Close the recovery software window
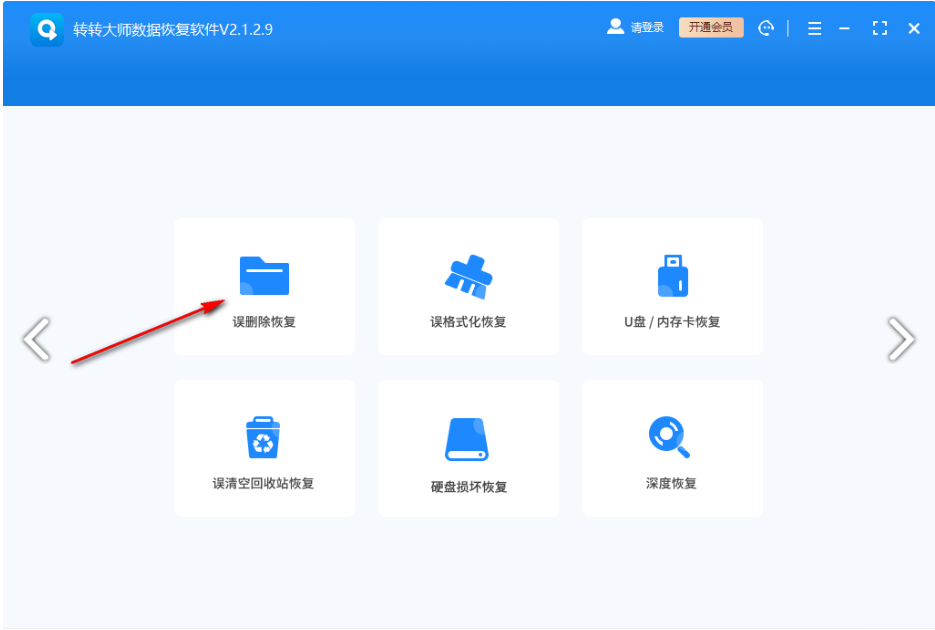This screenshot has width=935, height=630. [x=914, y=28]
